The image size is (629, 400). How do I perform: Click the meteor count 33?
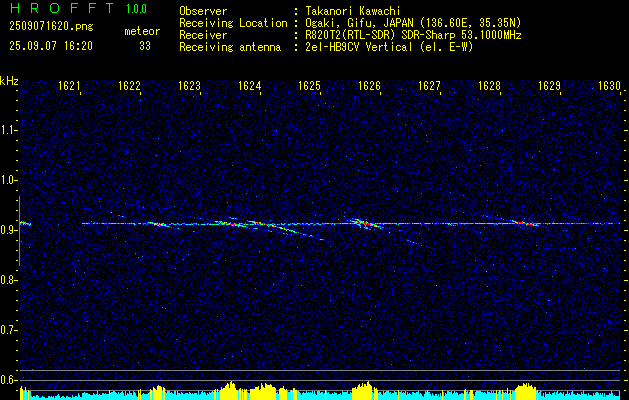(145, 46)
